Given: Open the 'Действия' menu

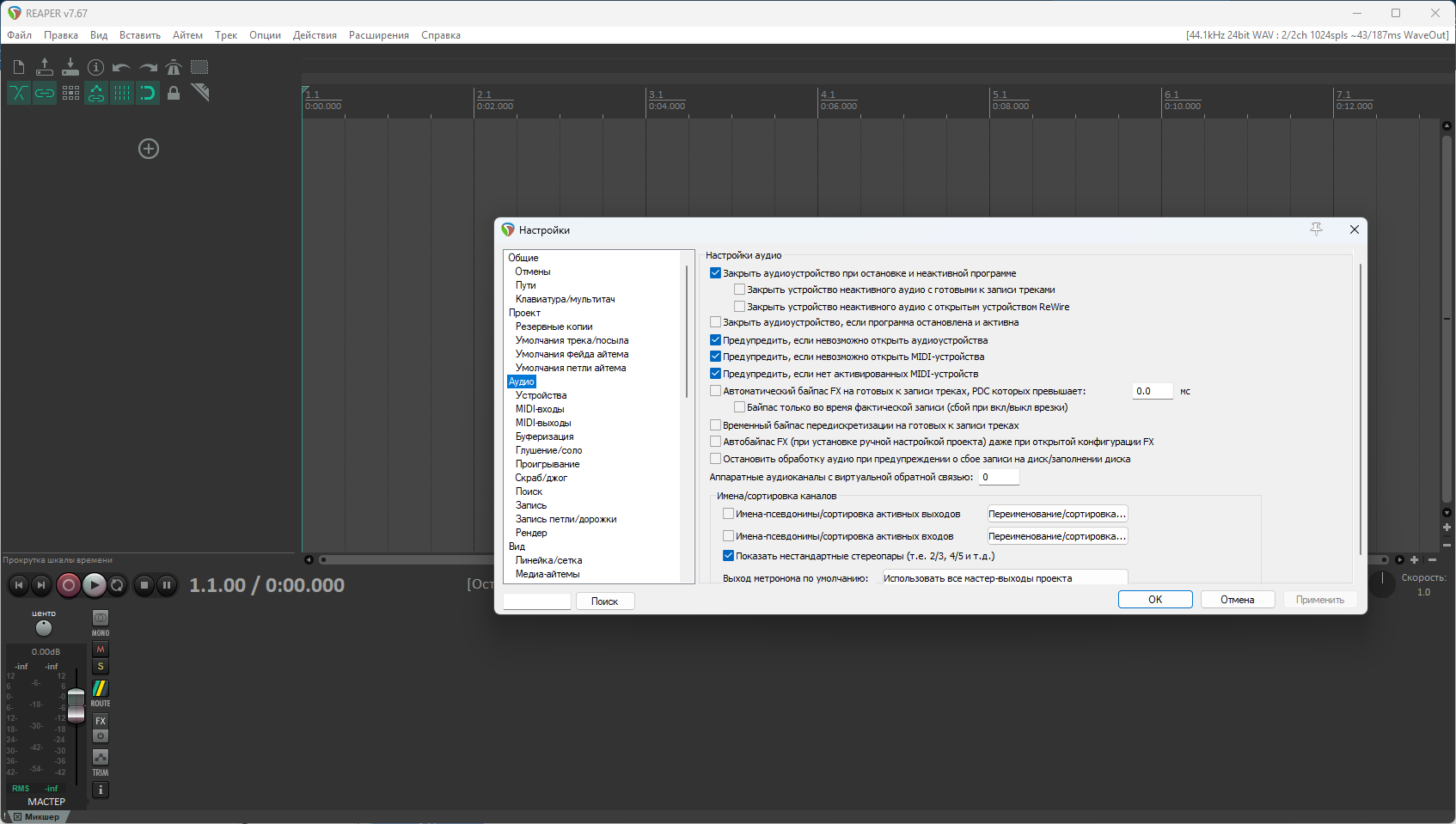Looking at the screenshot, I should tap(315, 35).
